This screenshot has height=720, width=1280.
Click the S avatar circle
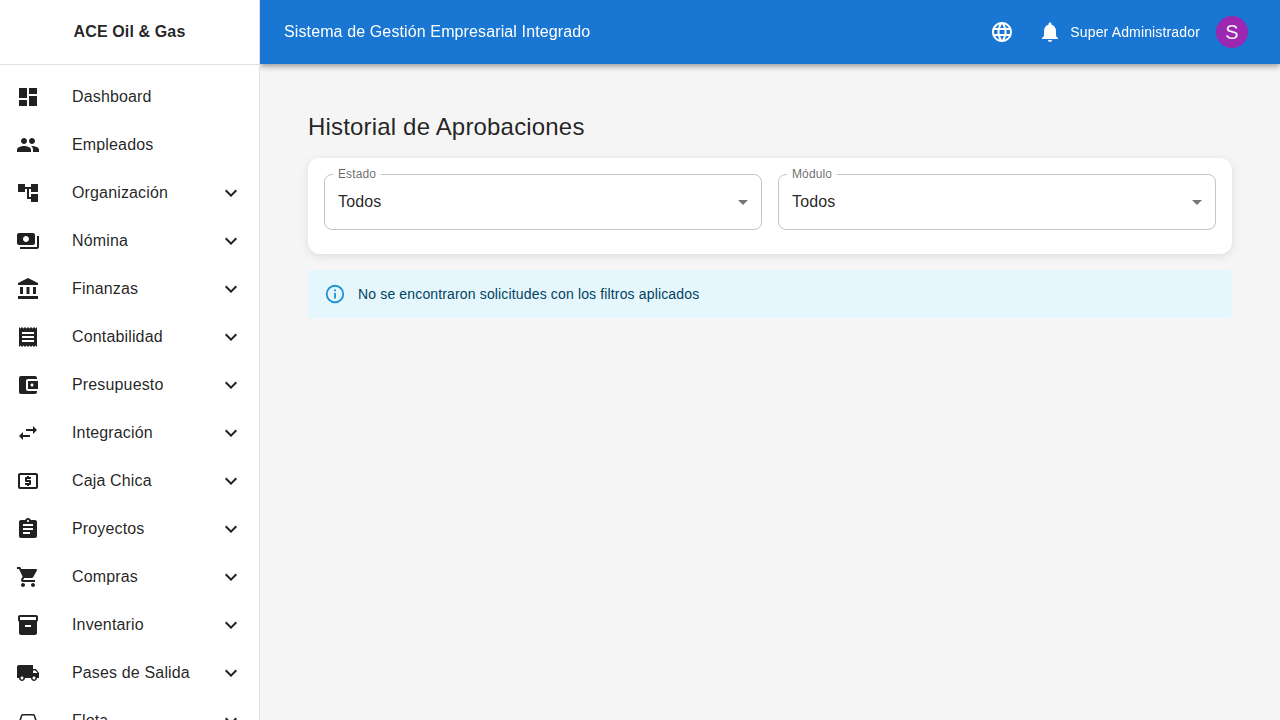tap(1232, 32)
